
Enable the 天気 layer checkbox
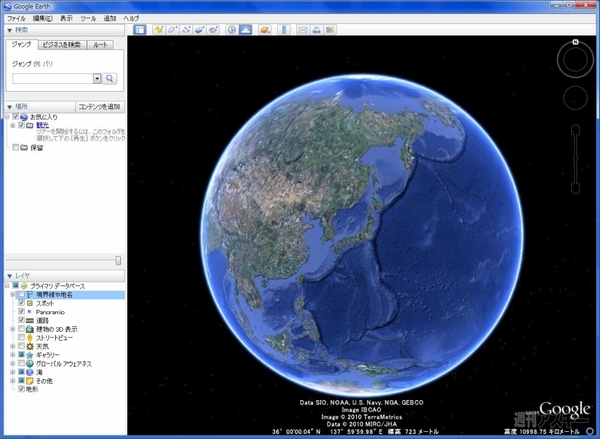click(x=21, y=346)
